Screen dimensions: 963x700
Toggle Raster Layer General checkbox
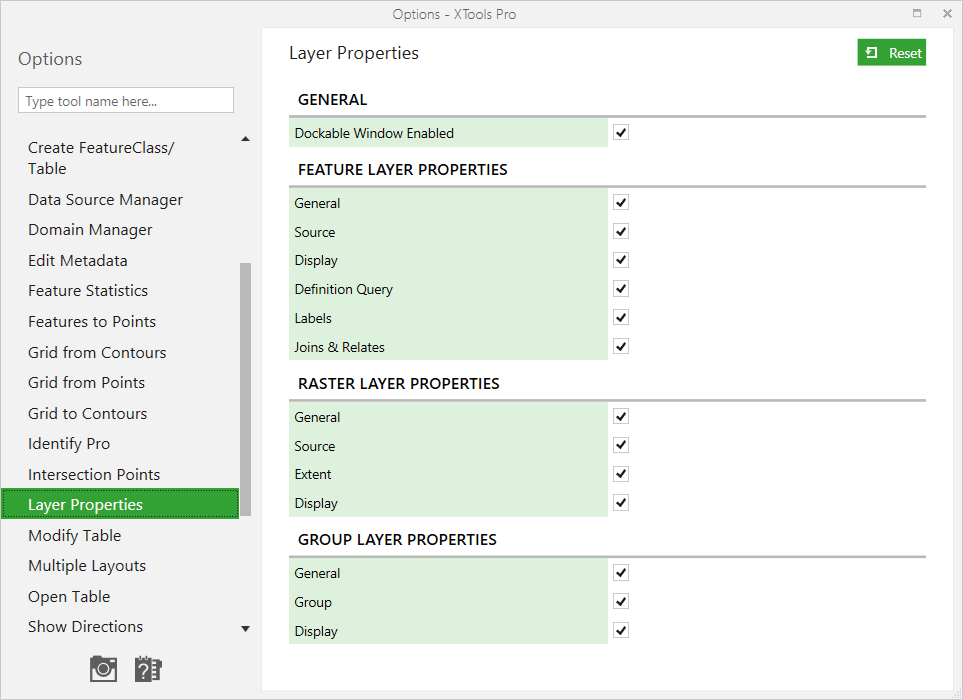621,416
